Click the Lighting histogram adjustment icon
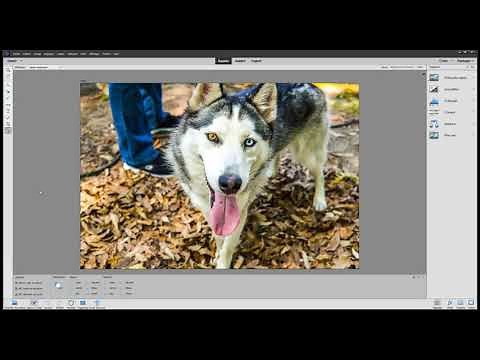480x360 pixels. click(x=434, y=101)
